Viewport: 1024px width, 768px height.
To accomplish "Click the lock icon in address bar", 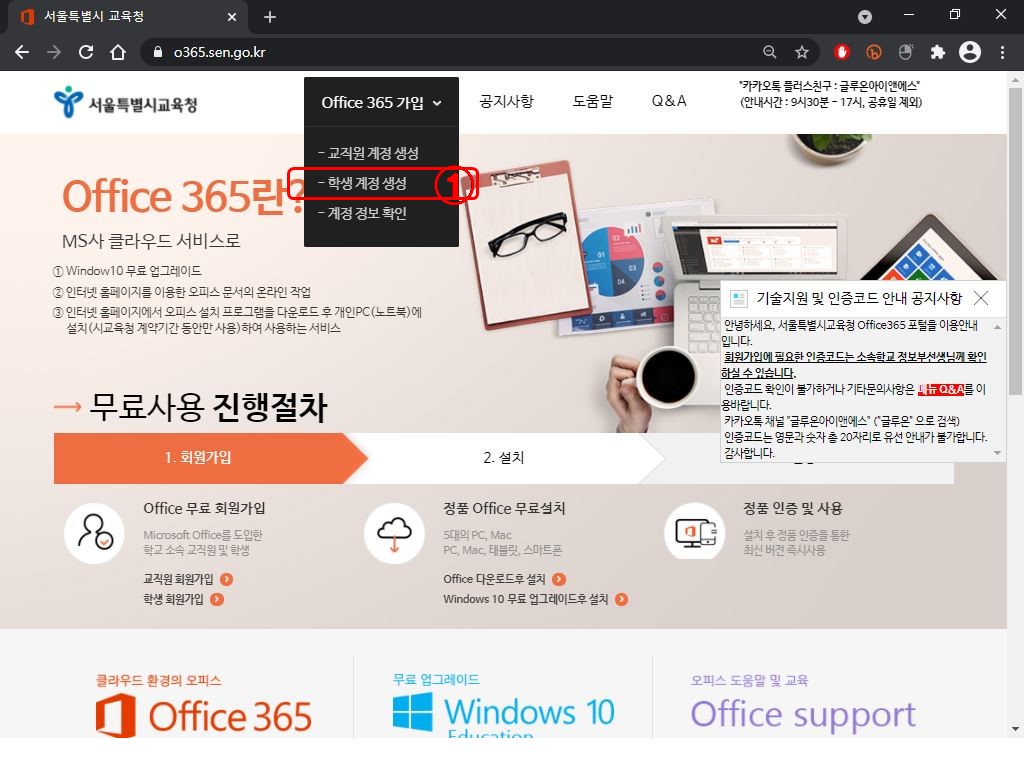I will click(157, 52).
